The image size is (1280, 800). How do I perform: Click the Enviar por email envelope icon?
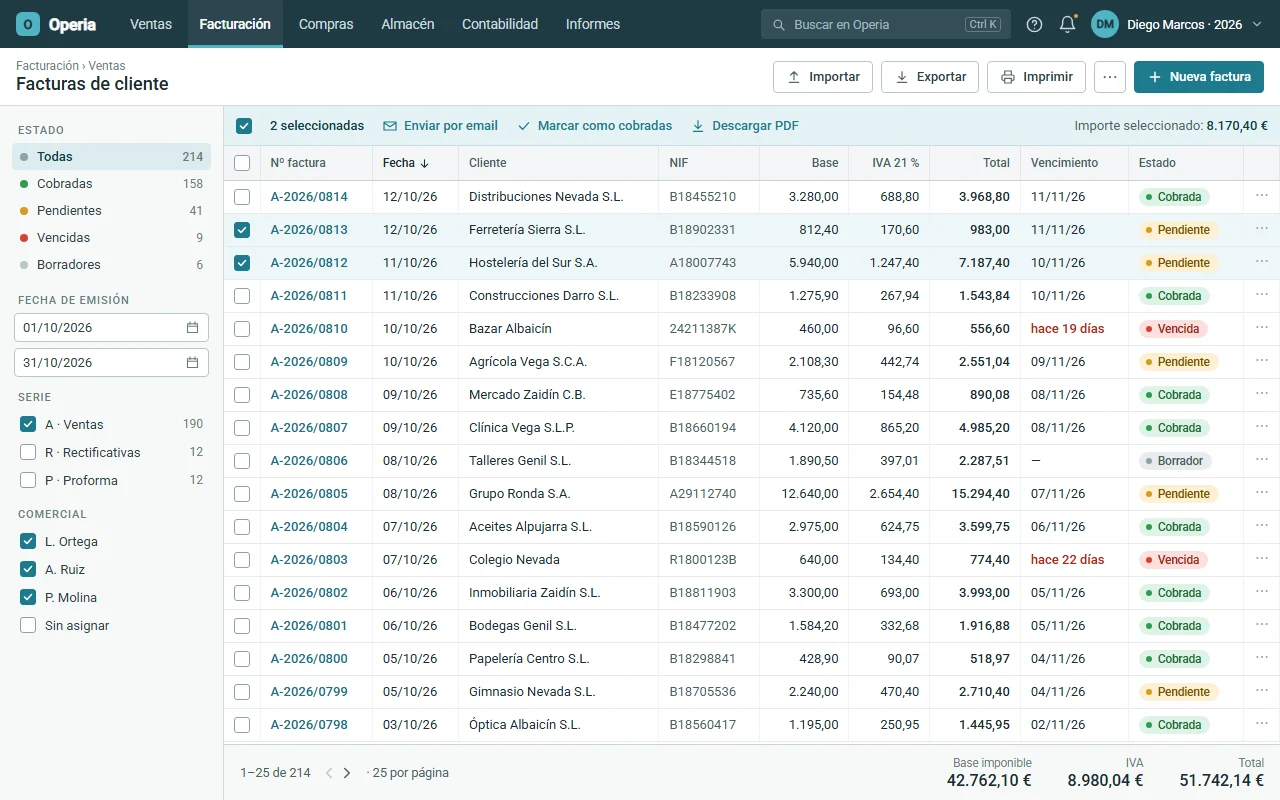pos(390,126)
